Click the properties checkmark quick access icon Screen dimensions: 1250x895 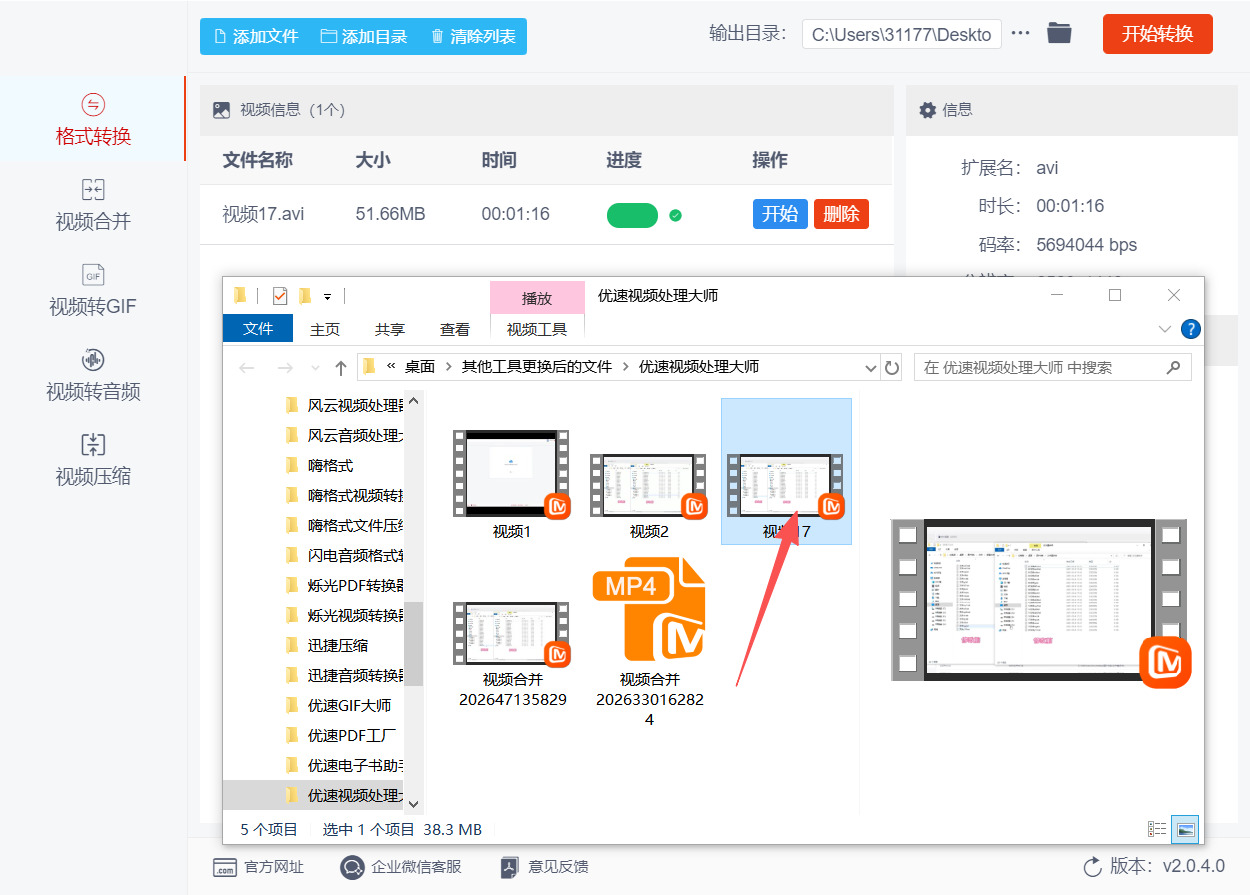pyautogui.click(x=279, y=296)
